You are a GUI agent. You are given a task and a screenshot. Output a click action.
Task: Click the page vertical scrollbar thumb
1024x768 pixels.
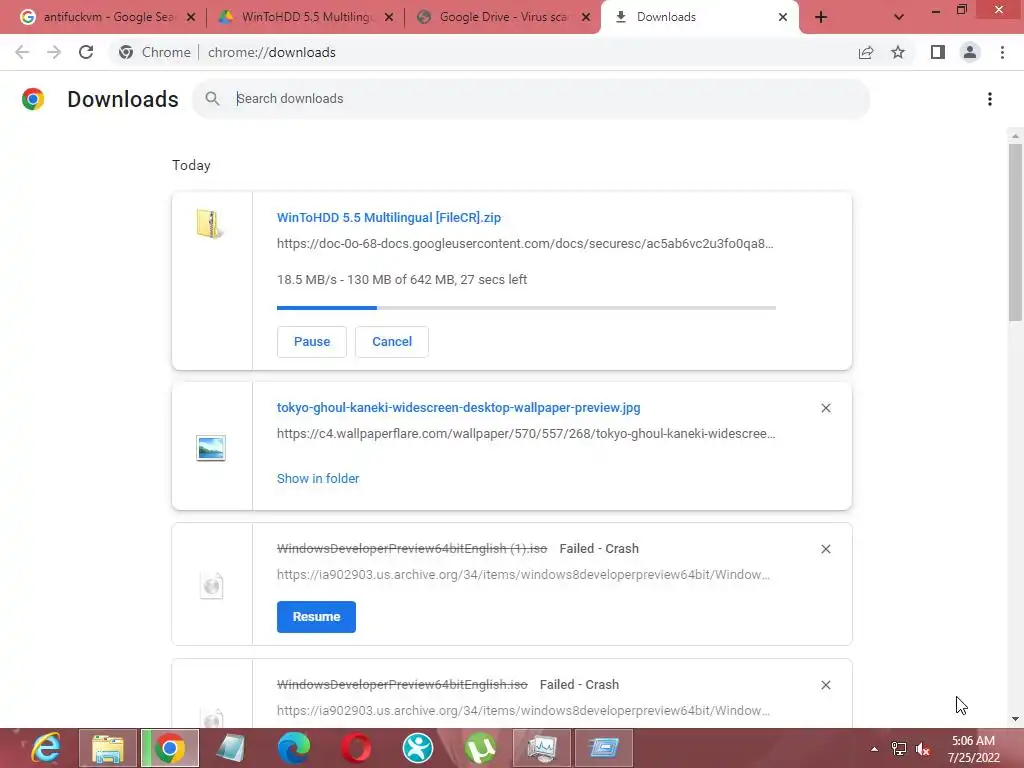(1015, 232)
